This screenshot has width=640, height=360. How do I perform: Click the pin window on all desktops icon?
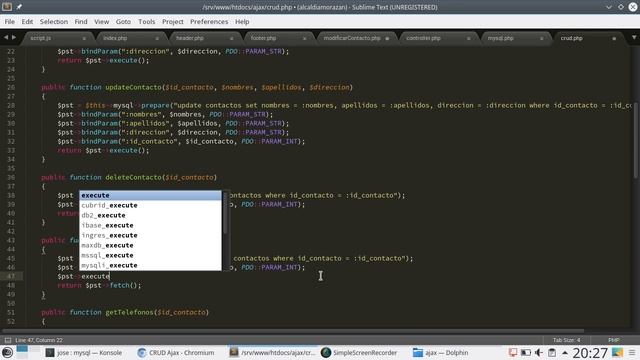[19, 7]
